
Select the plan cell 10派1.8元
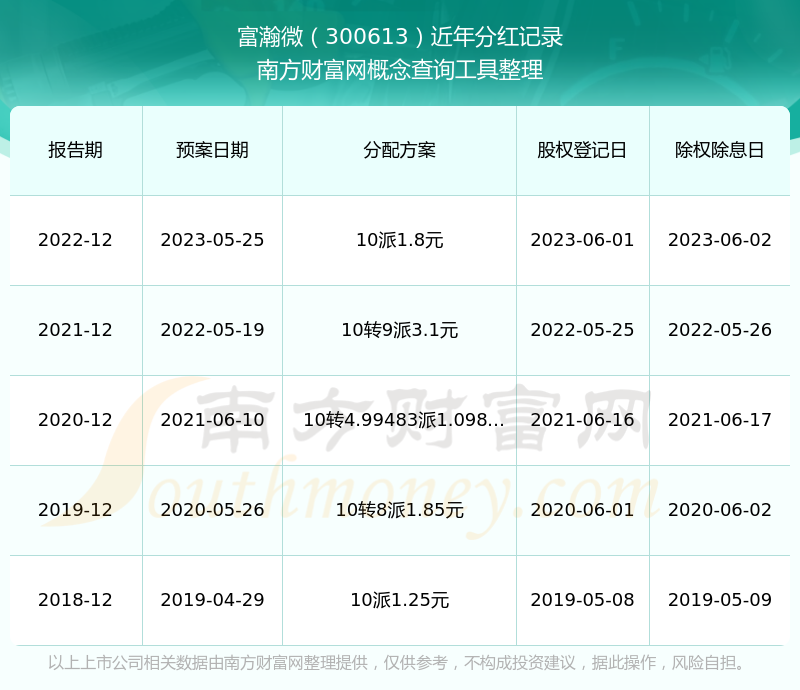pos(399,240)
